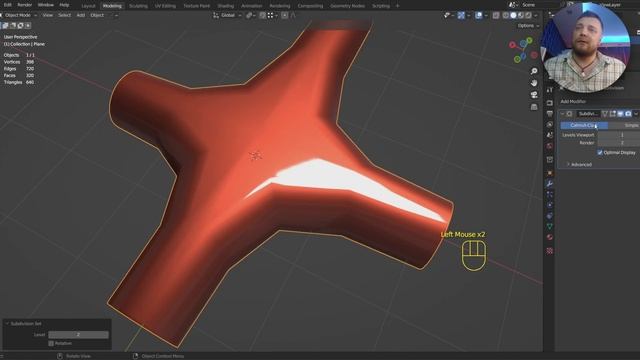Image resolution: width=640 pixels, height=360 pixels.
Task: Open the viewport View menu
Action: coord(48,15)
